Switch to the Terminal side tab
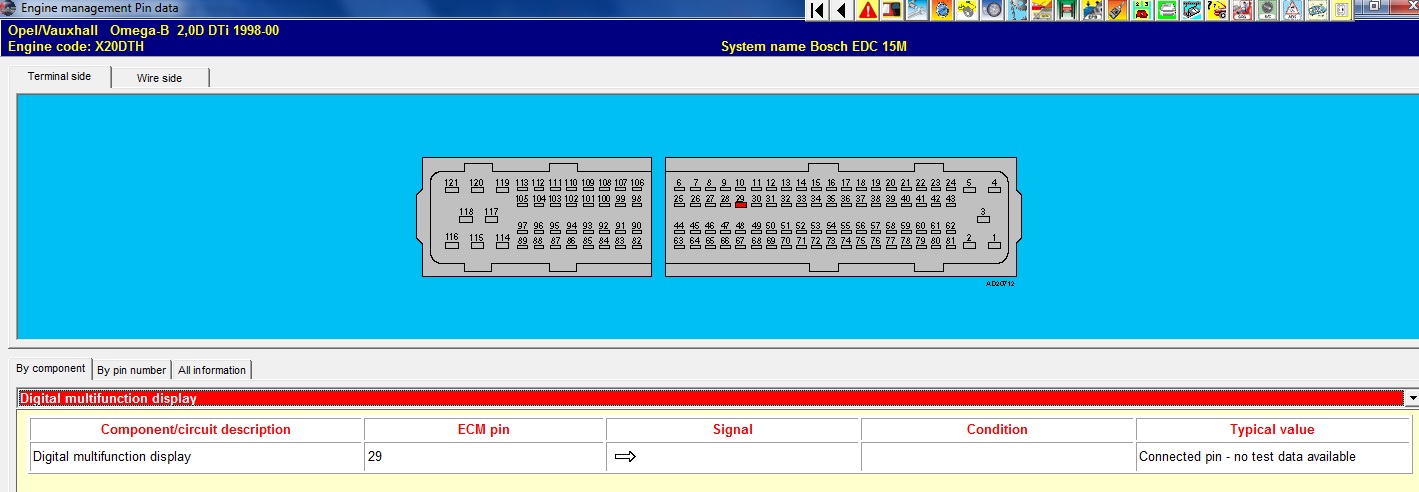The height and width of the screenshot is (492, 1419). tap(59, 77)
